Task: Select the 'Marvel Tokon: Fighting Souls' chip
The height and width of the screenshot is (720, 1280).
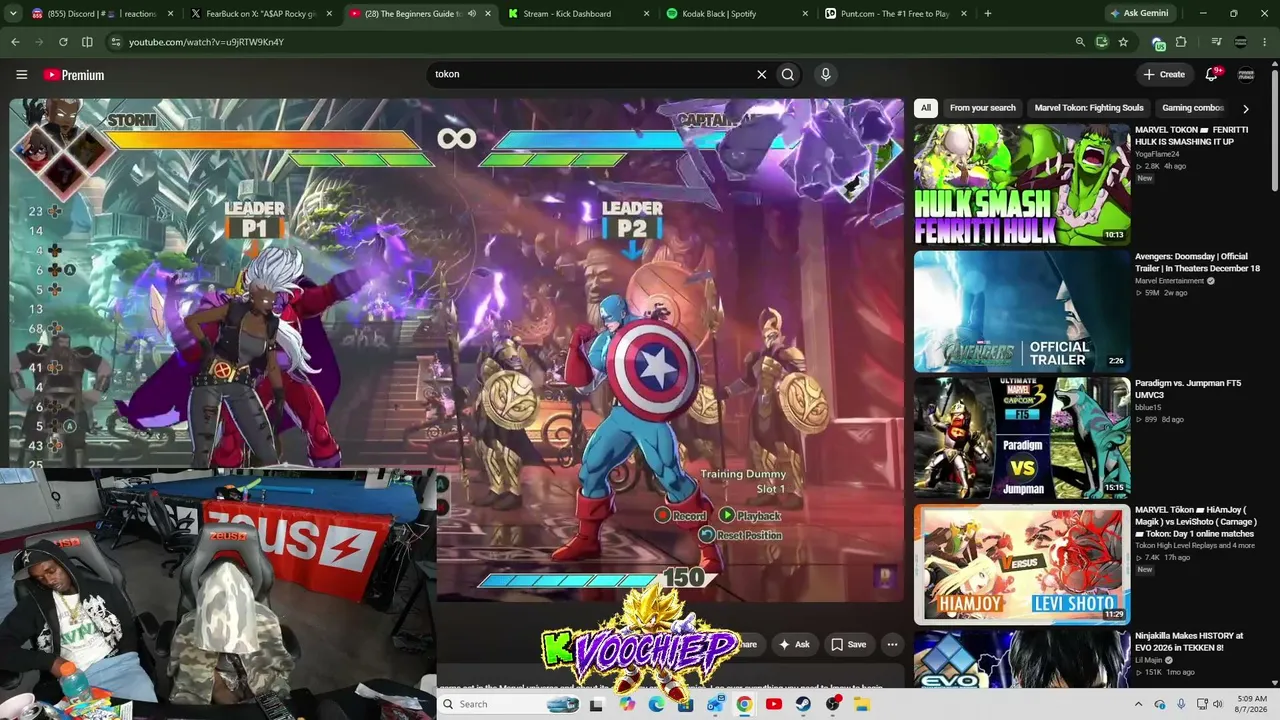Action: pos(1089,108)
